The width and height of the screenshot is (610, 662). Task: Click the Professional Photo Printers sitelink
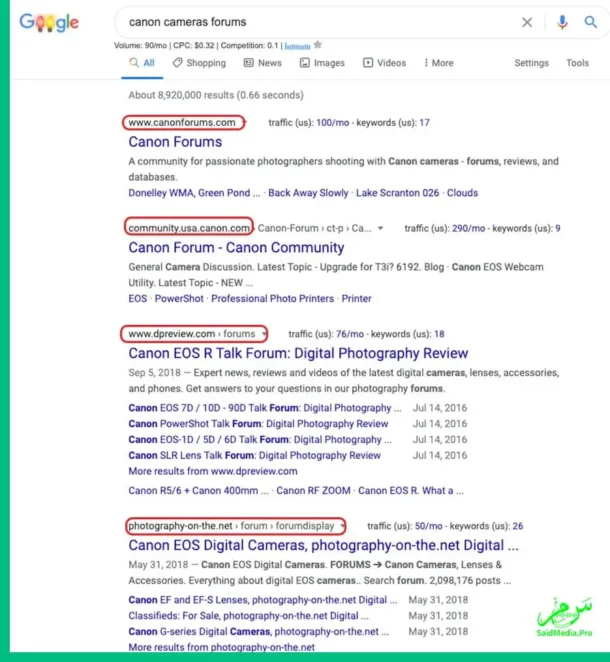tap(271, 298)
